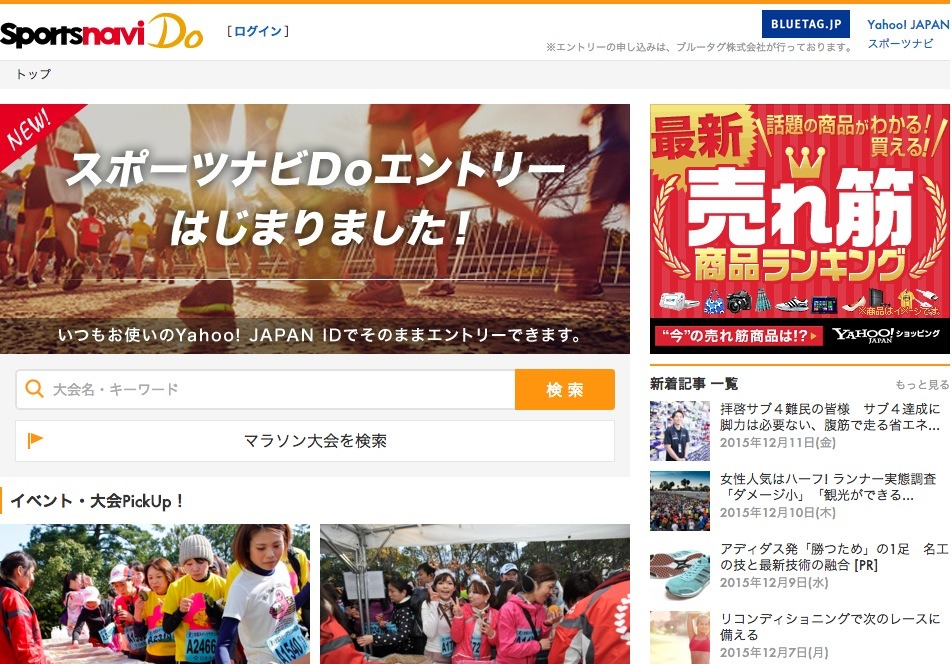
Task: Select the トップ breadcrumb item
Action: pos(33,74)
